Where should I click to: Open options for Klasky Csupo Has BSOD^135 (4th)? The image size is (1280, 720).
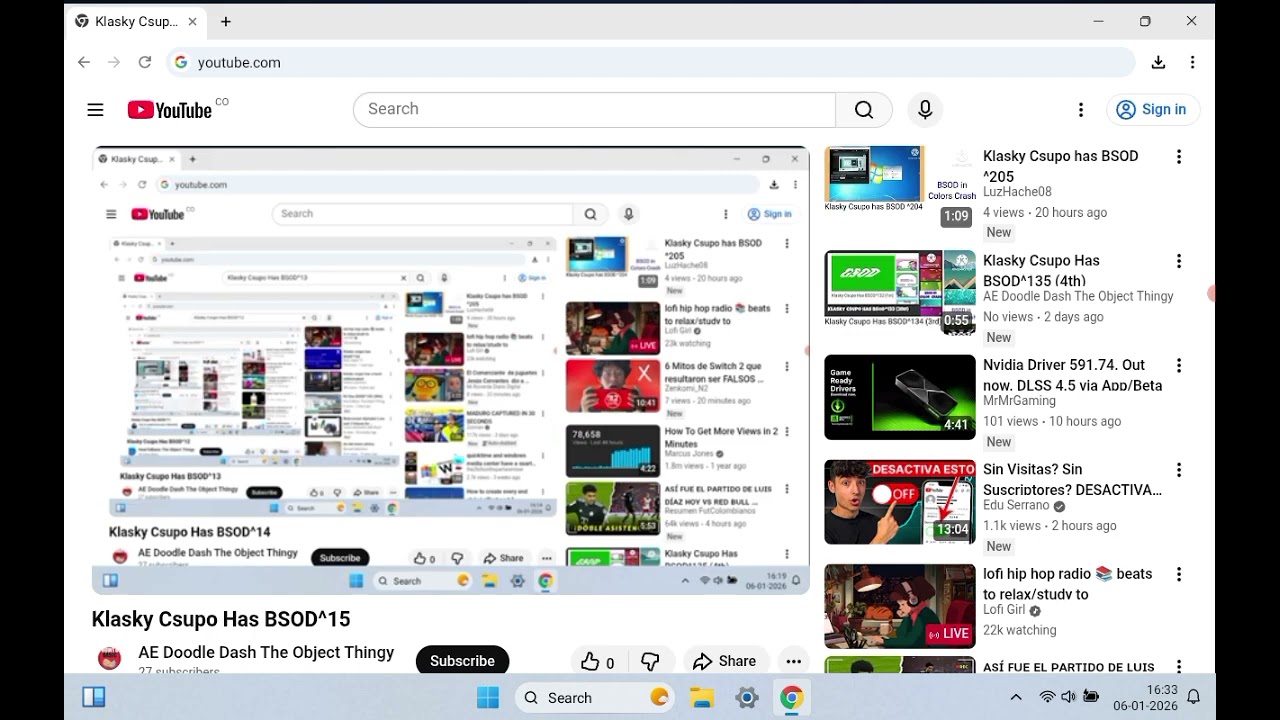1179,261
